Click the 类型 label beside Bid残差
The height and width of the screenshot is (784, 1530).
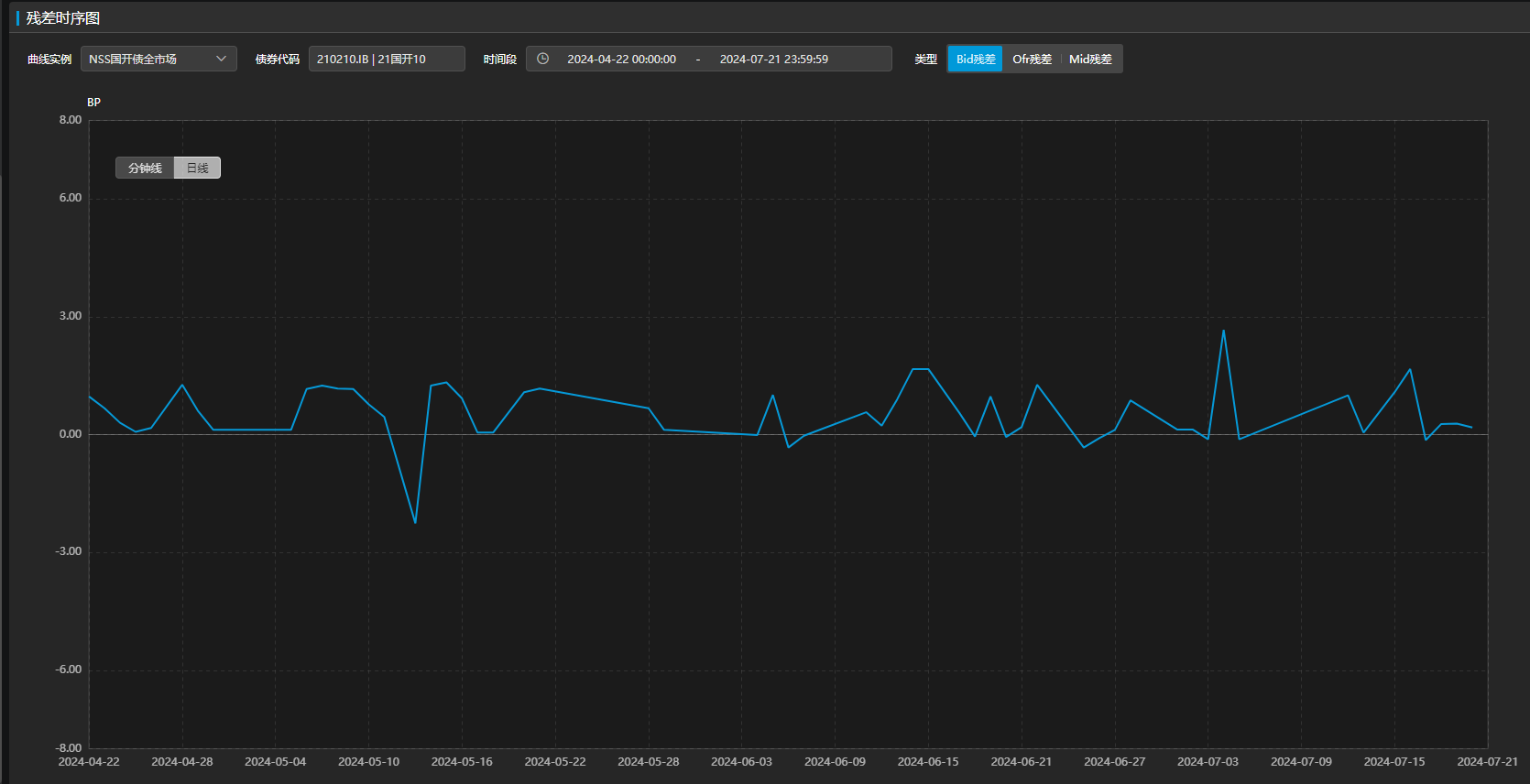click(x=925, y=59)
